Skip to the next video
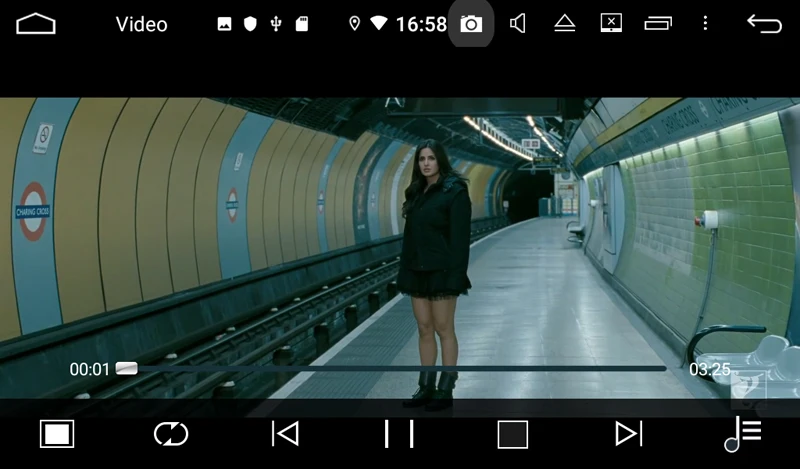800x469 pixels. [x=629, y=434]
